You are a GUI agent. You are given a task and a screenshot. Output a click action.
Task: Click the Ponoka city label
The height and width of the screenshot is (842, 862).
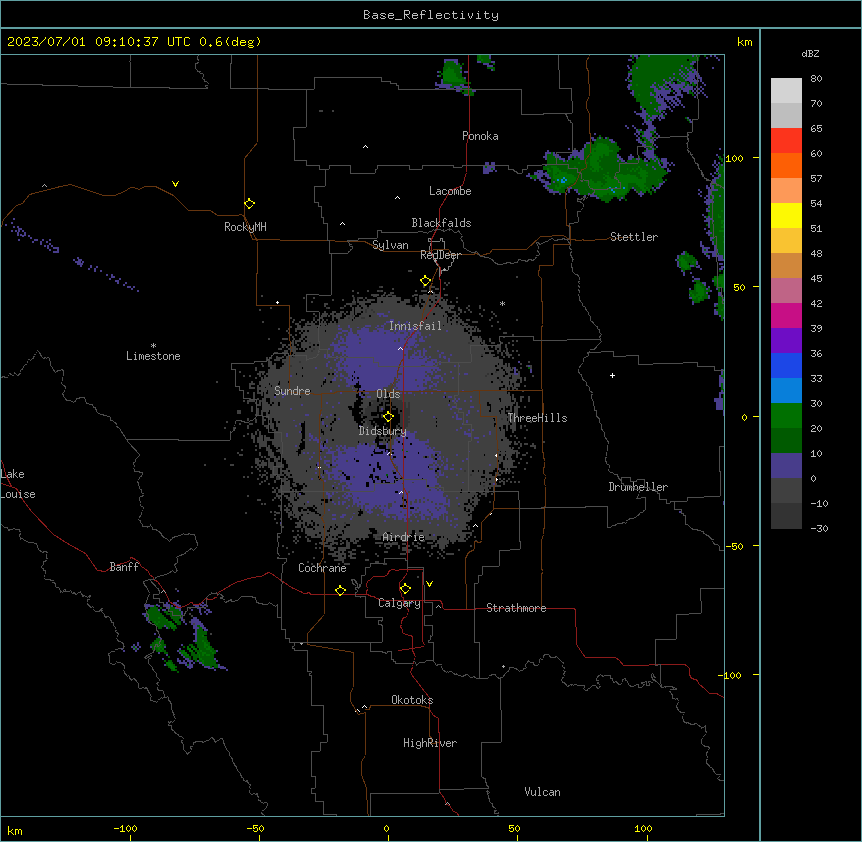point(480,136)
